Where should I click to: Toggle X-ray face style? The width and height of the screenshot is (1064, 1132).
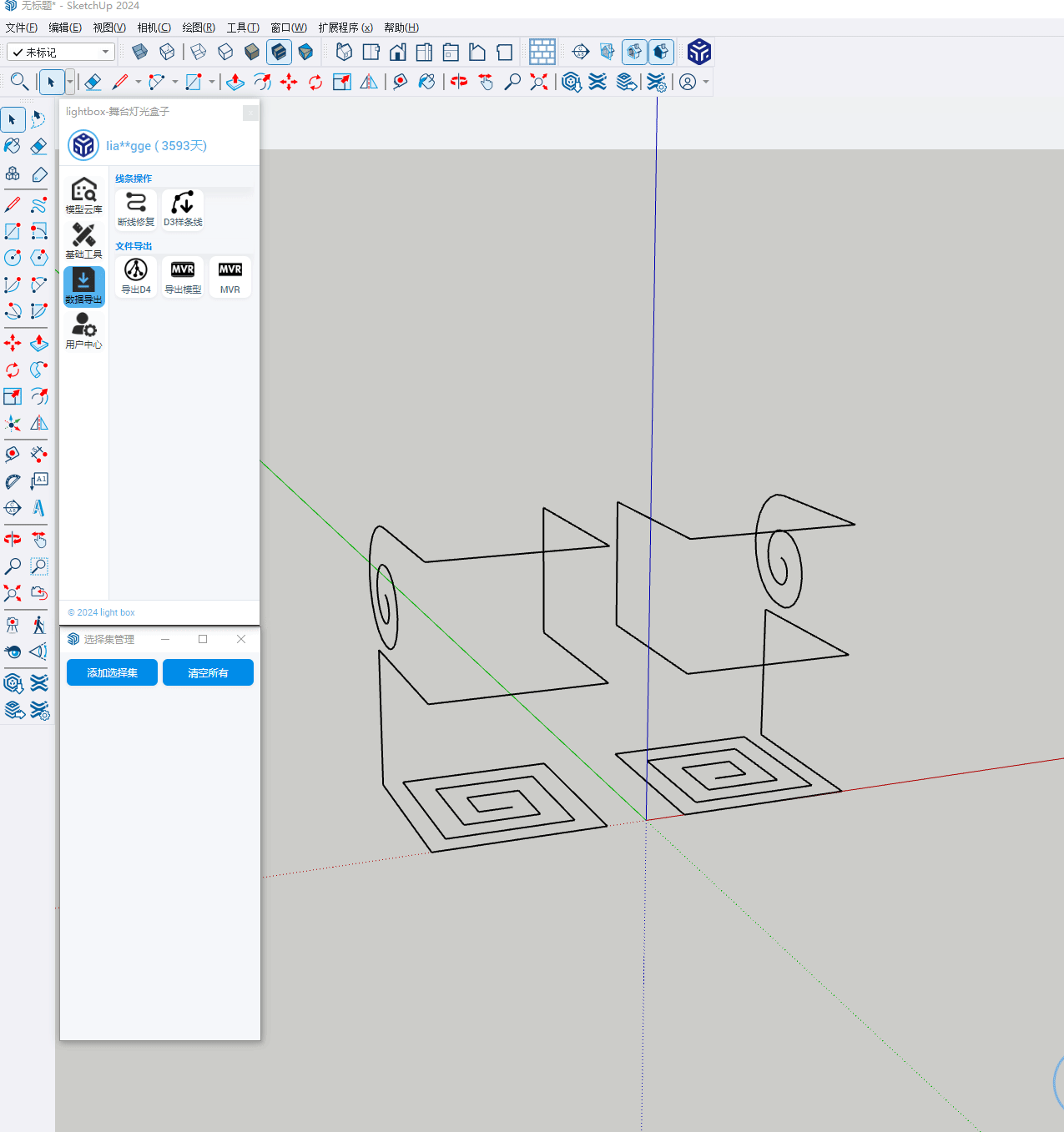[140, 53]
